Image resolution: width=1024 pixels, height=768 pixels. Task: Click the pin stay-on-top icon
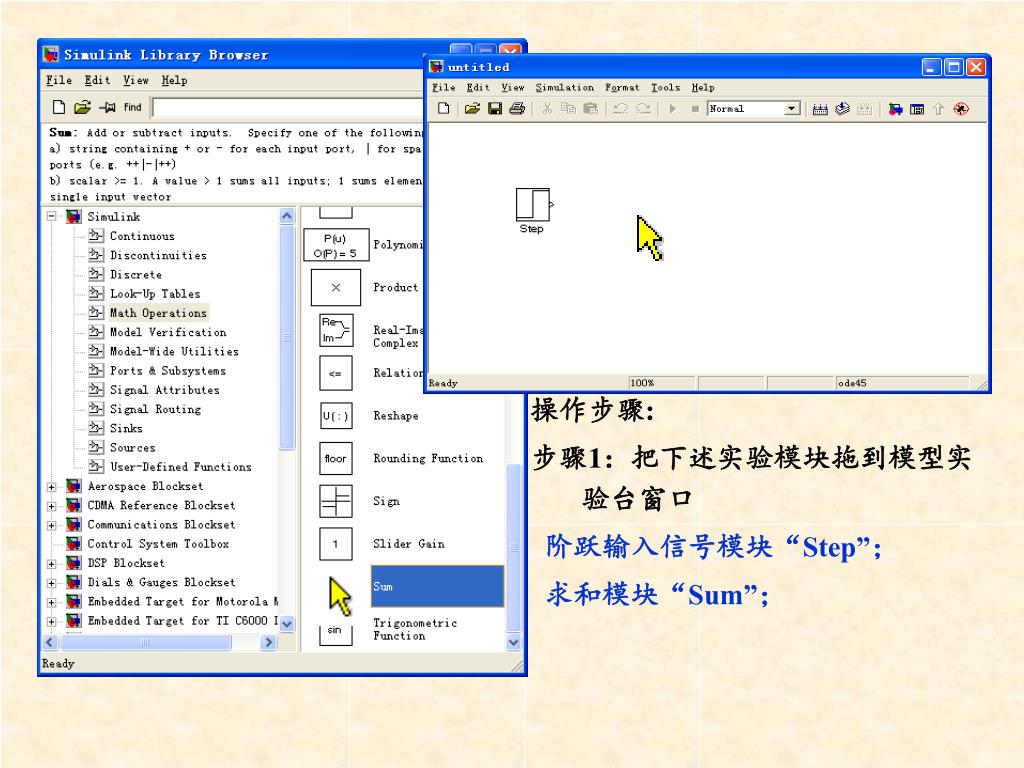coord(107,107)
